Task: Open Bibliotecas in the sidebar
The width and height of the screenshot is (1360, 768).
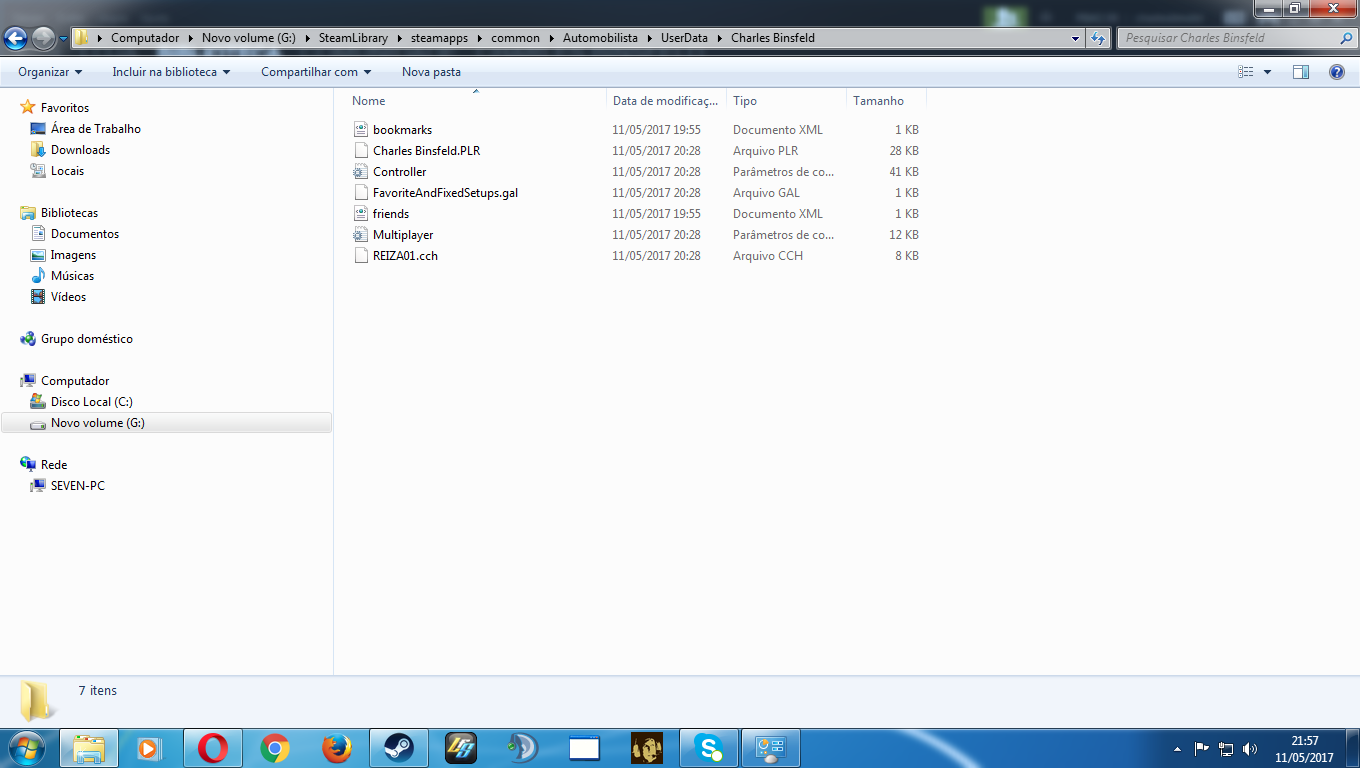Action: (x=69, y=213)
